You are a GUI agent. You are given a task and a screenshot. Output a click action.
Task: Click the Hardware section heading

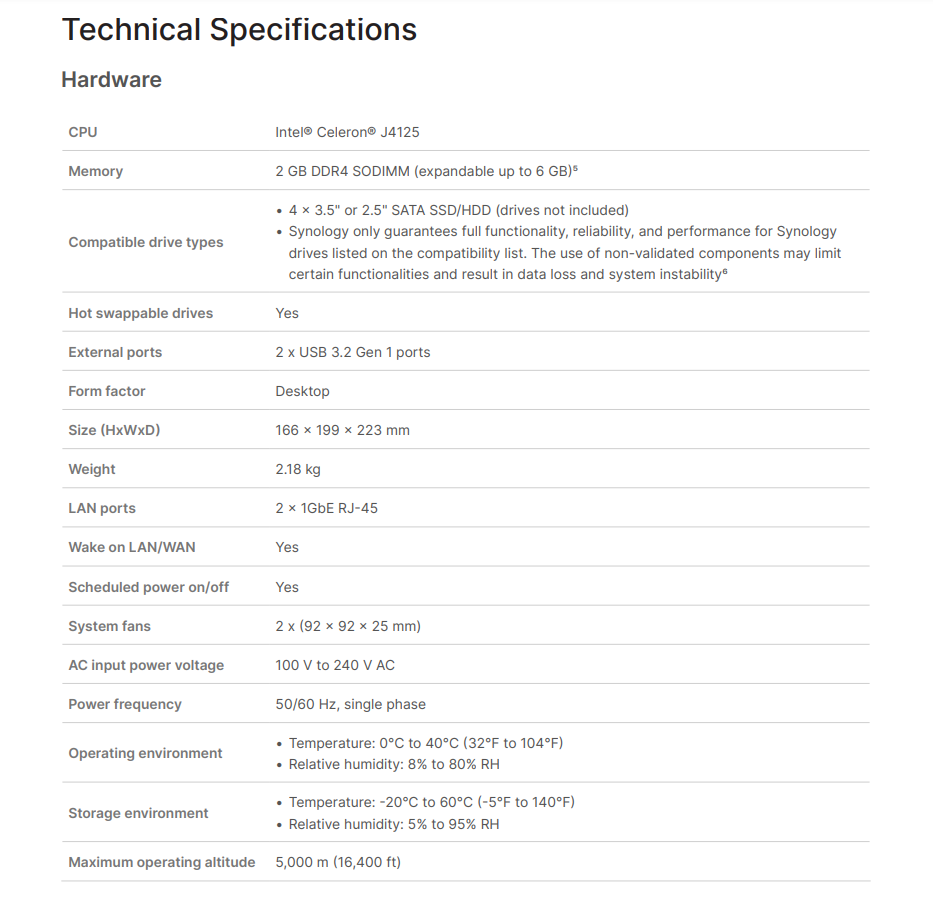tap(111, 80)
